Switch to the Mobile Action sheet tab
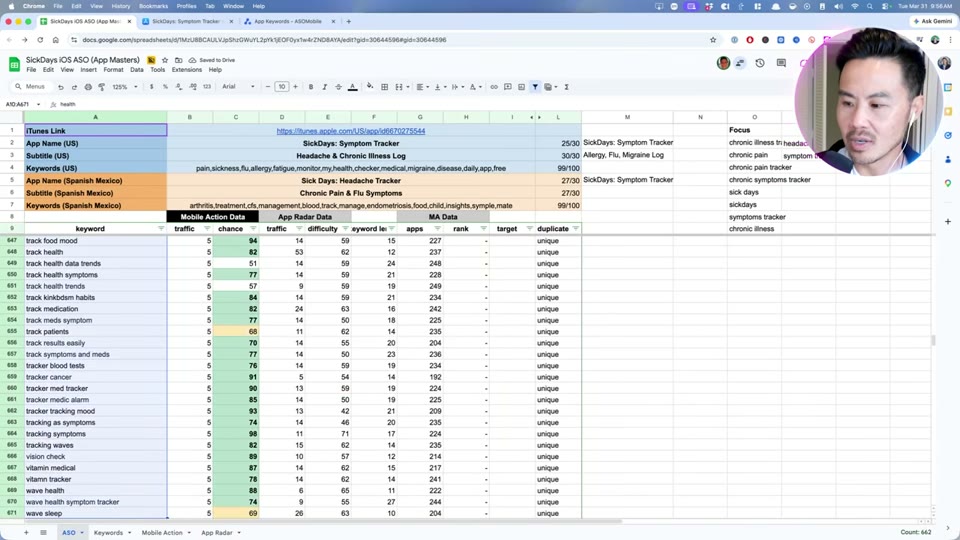Viewport: 960px width, 540px height. (x=162, y=533)
